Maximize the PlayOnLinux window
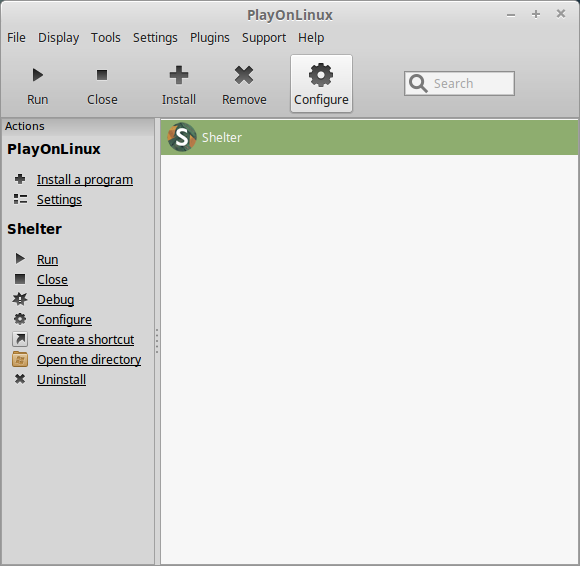This screenshot has height=566, width=580. [x=536, y=14]
